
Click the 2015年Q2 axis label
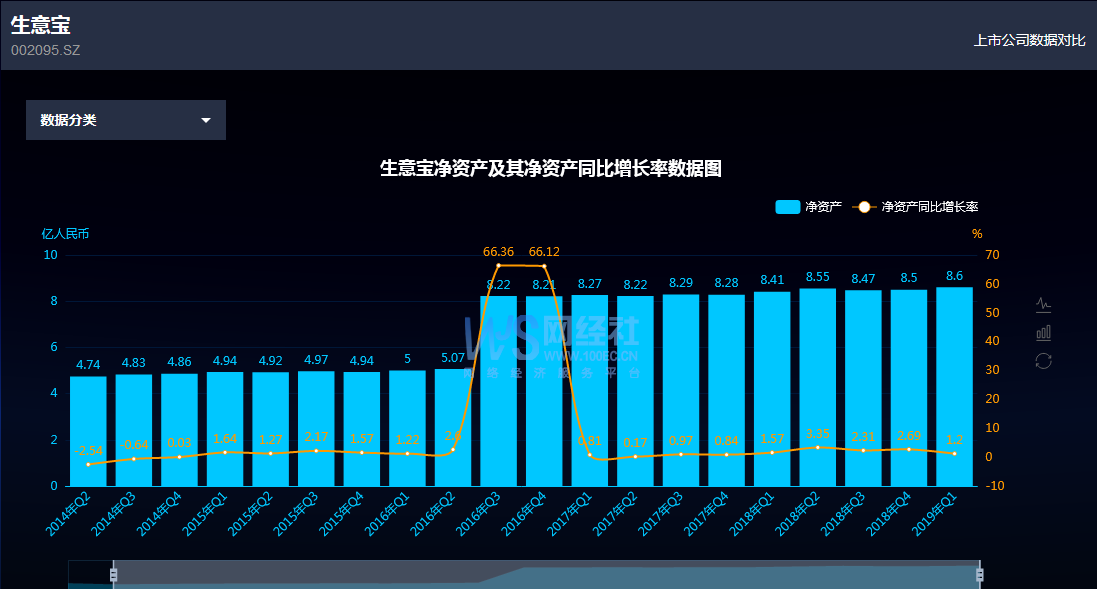click(250, 514)
